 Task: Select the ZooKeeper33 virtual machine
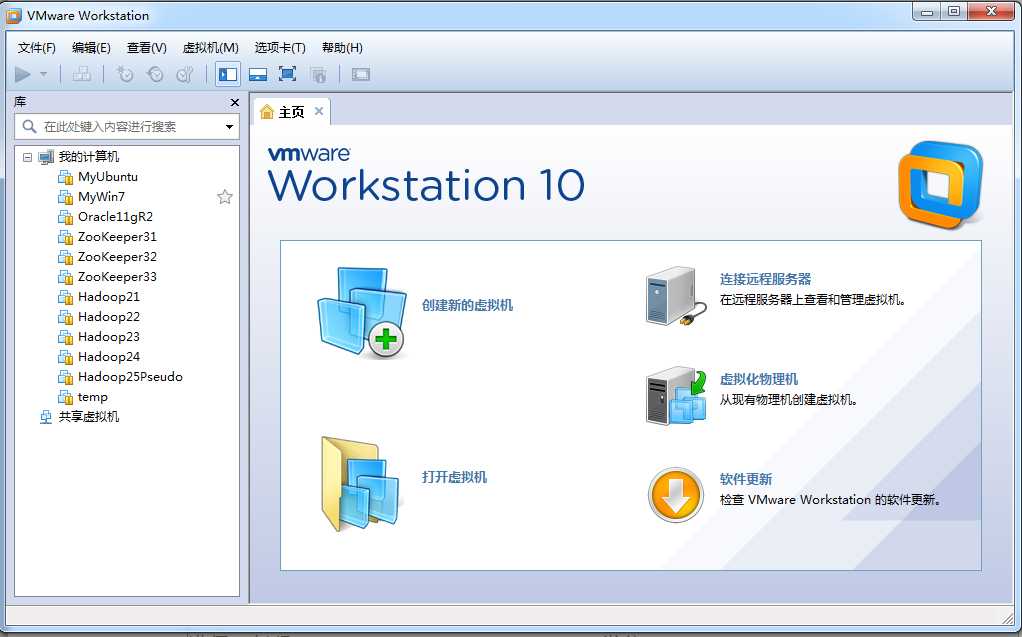[117, 276]
